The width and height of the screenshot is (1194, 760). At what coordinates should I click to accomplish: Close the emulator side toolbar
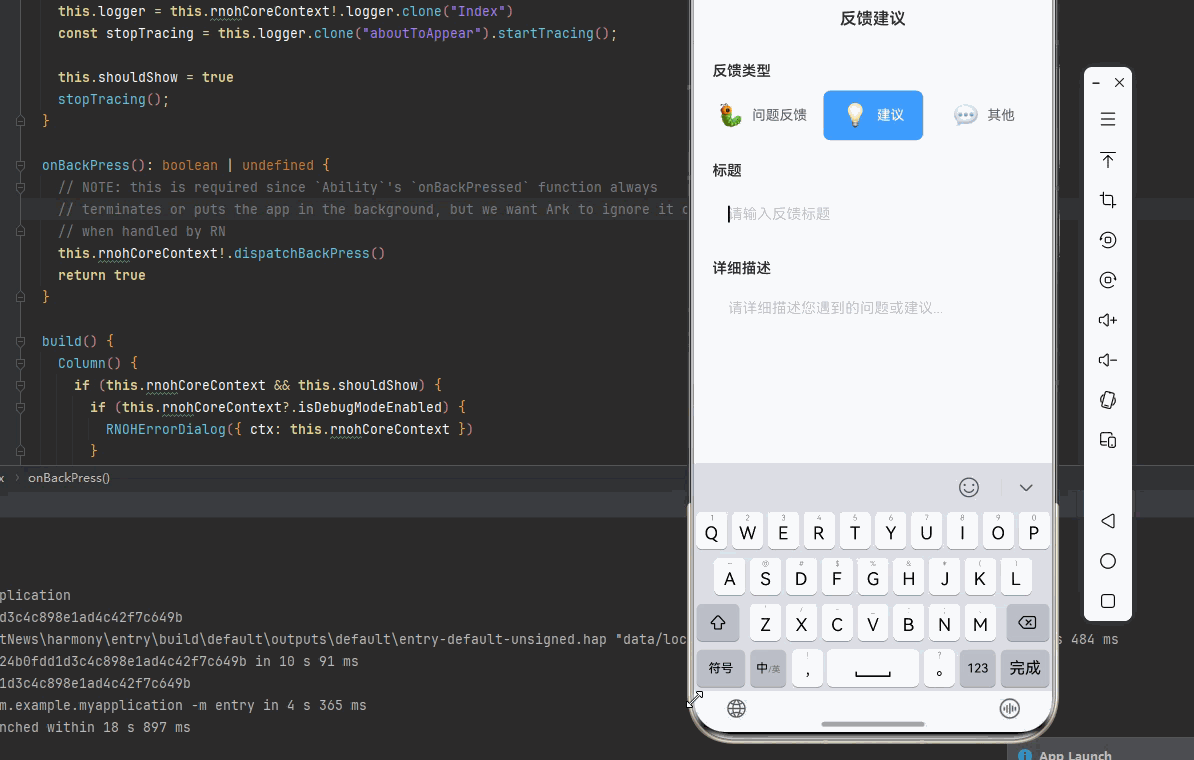pyautogui.click(x=1119, y=82)
